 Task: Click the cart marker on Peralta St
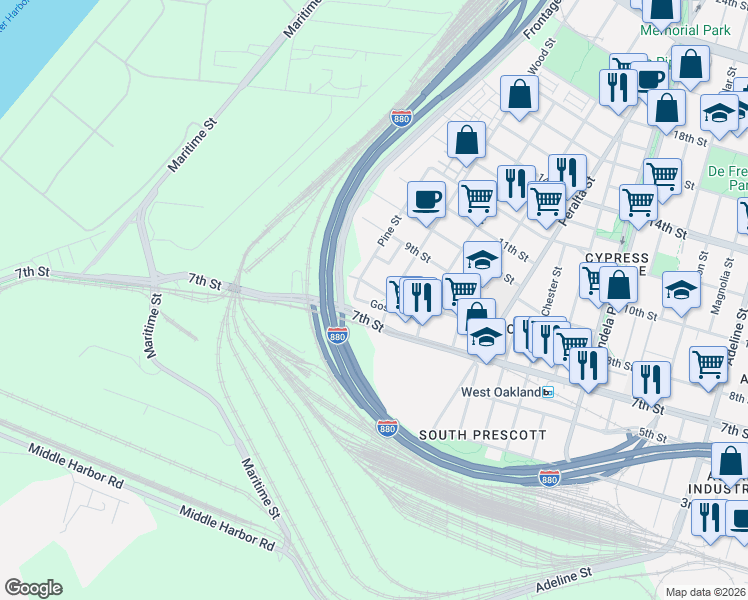[x=547, y=205]
